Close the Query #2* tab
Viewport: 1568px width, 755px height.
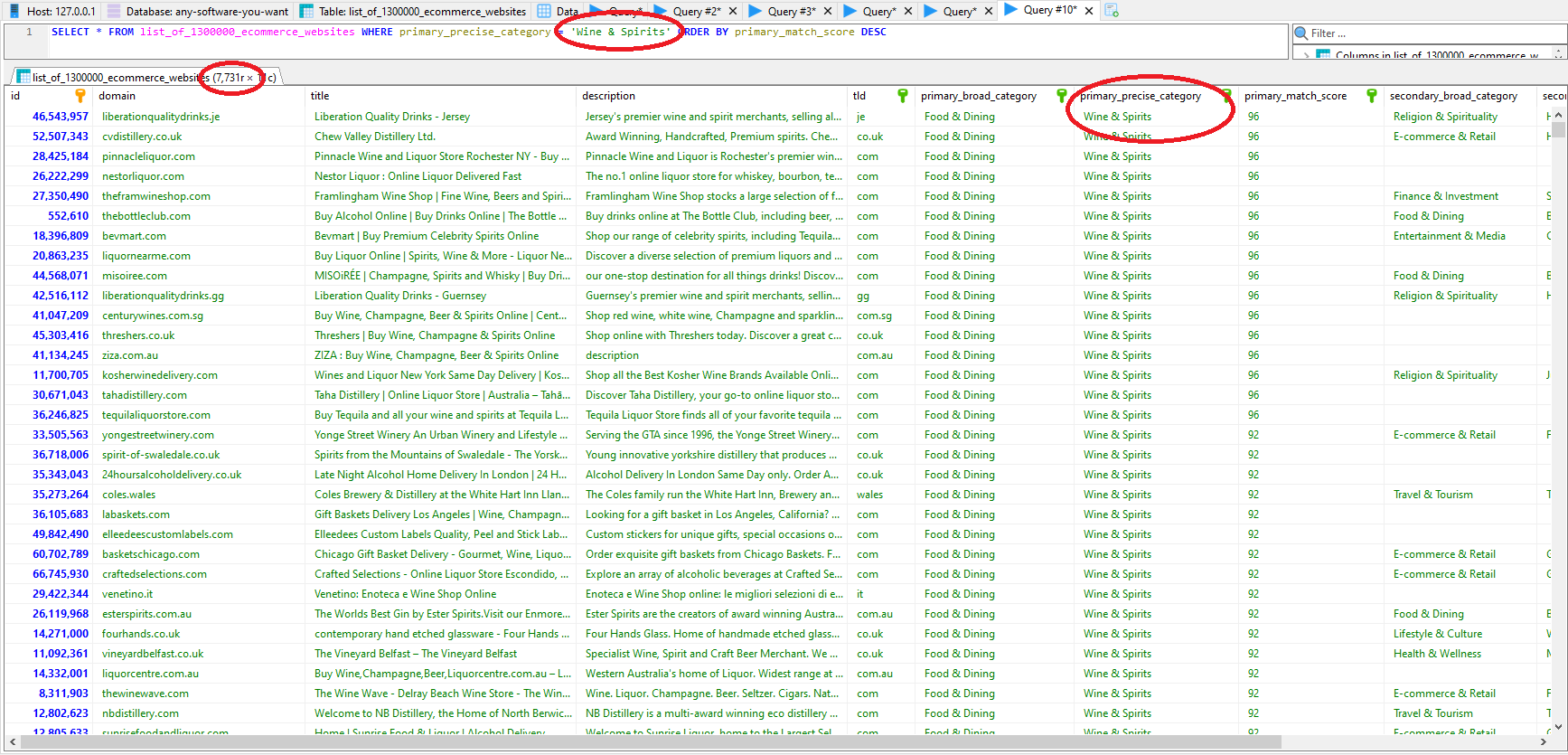click(x=733, y=11)
